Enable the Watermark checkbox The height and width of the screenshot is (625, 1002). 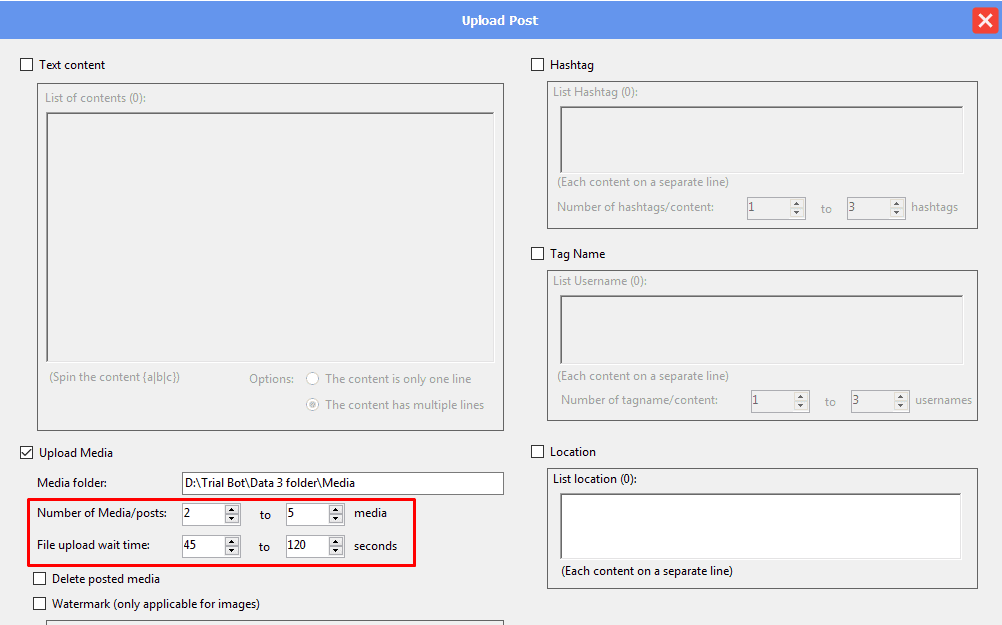[x=40, y=604]
